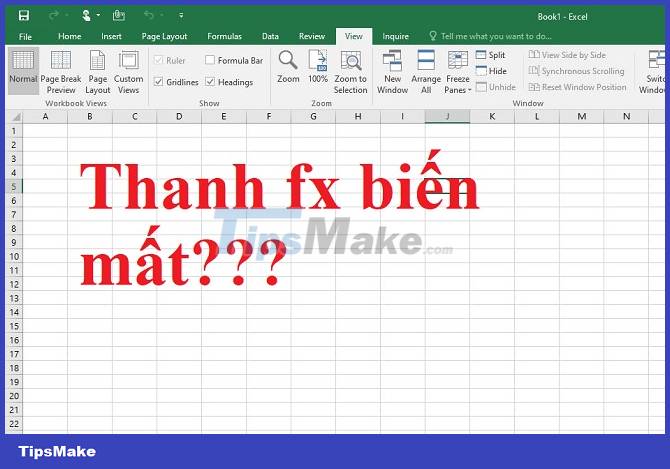Click the Unhide window button

[x=496, y=87]
